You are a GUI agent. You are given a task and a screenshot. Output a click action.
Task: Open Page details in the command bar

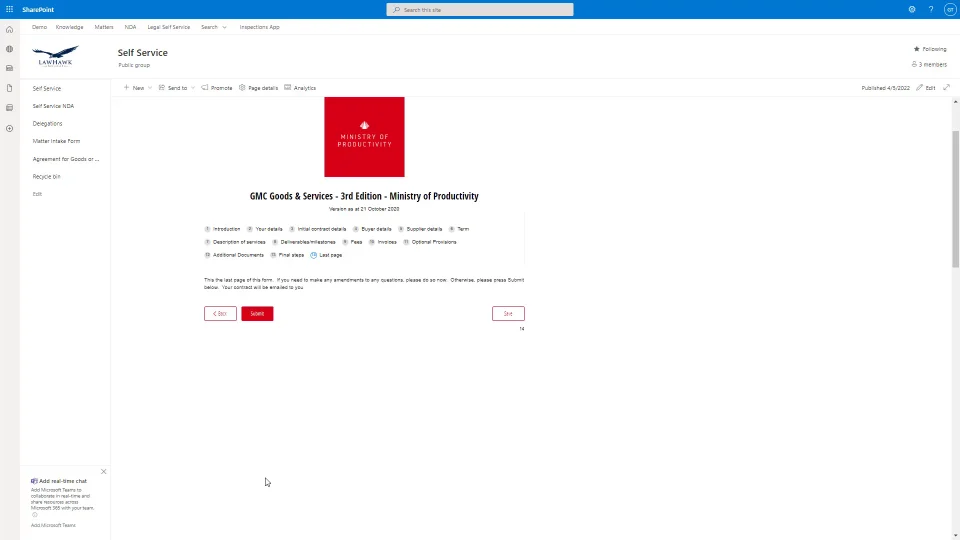pos(258,88)
